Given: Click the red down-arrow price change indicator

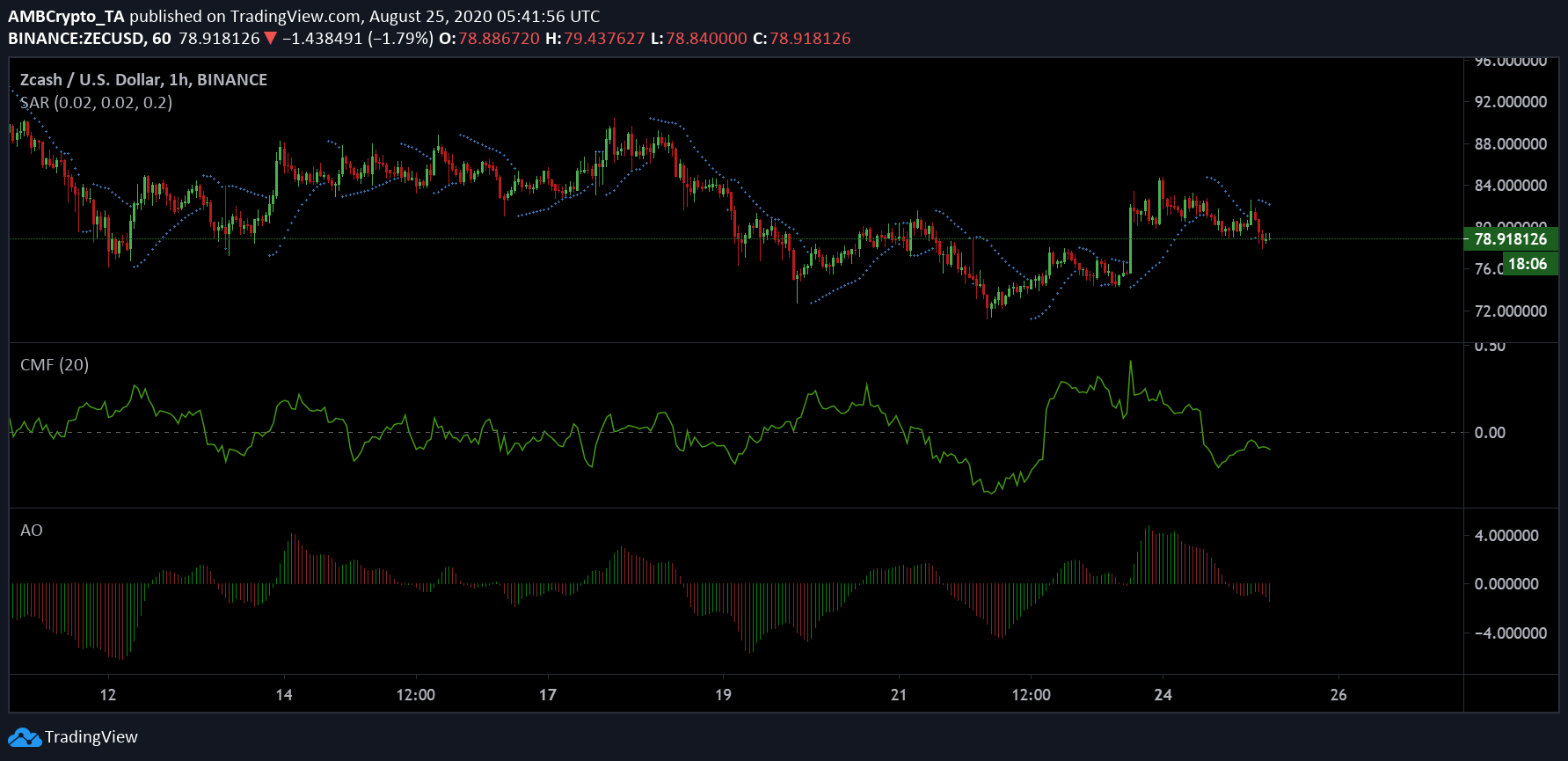Looking at the screenshot, I should click(270, 39).
